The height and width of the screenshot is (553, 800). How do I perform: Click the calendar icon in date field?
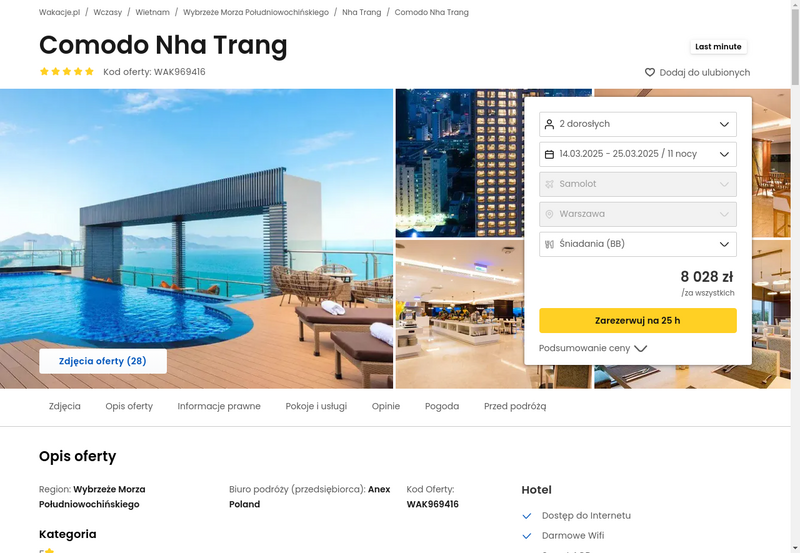tap(549, 154)
